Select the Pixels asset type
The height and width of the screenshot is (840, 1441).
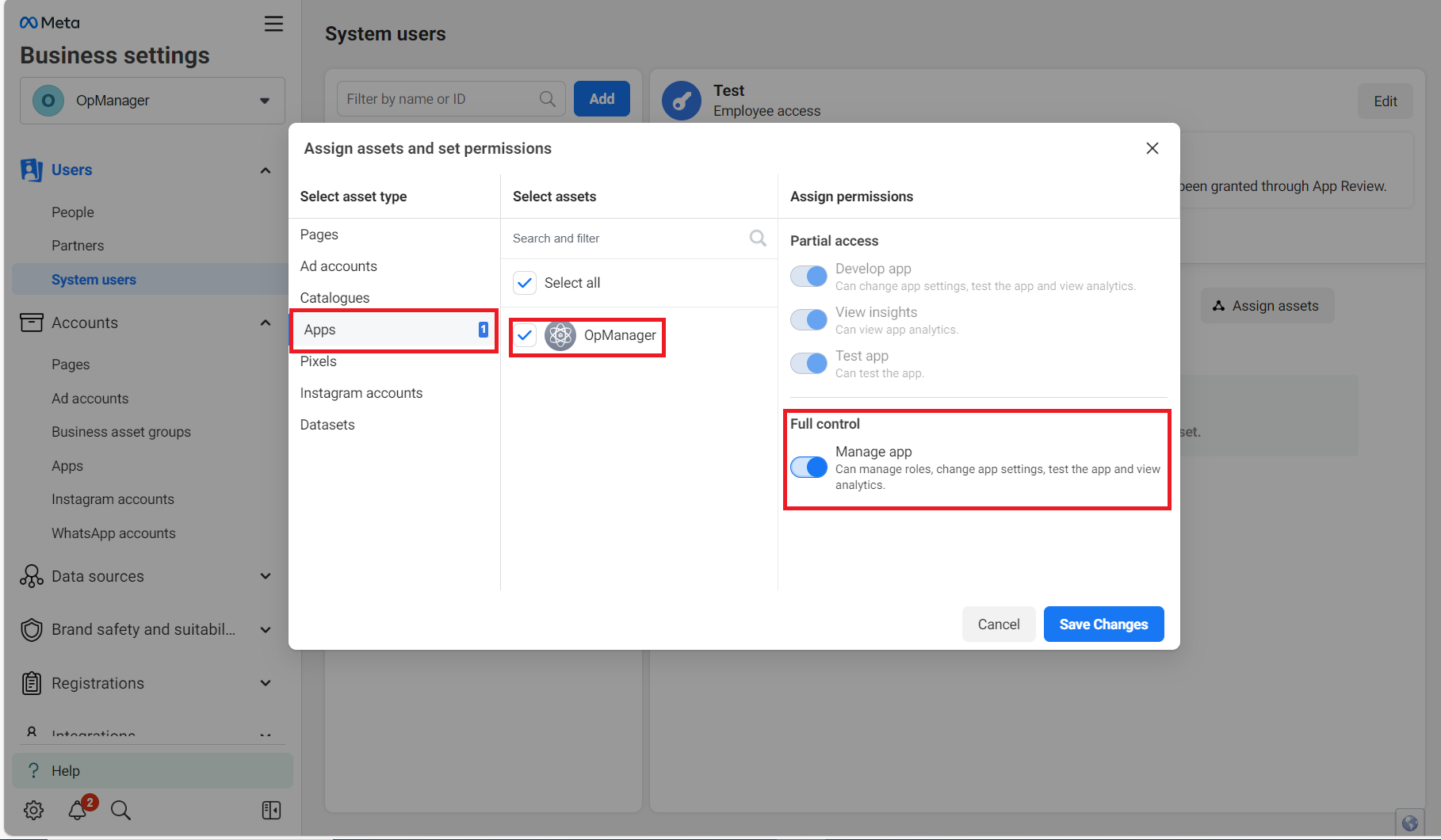point(319,361)
